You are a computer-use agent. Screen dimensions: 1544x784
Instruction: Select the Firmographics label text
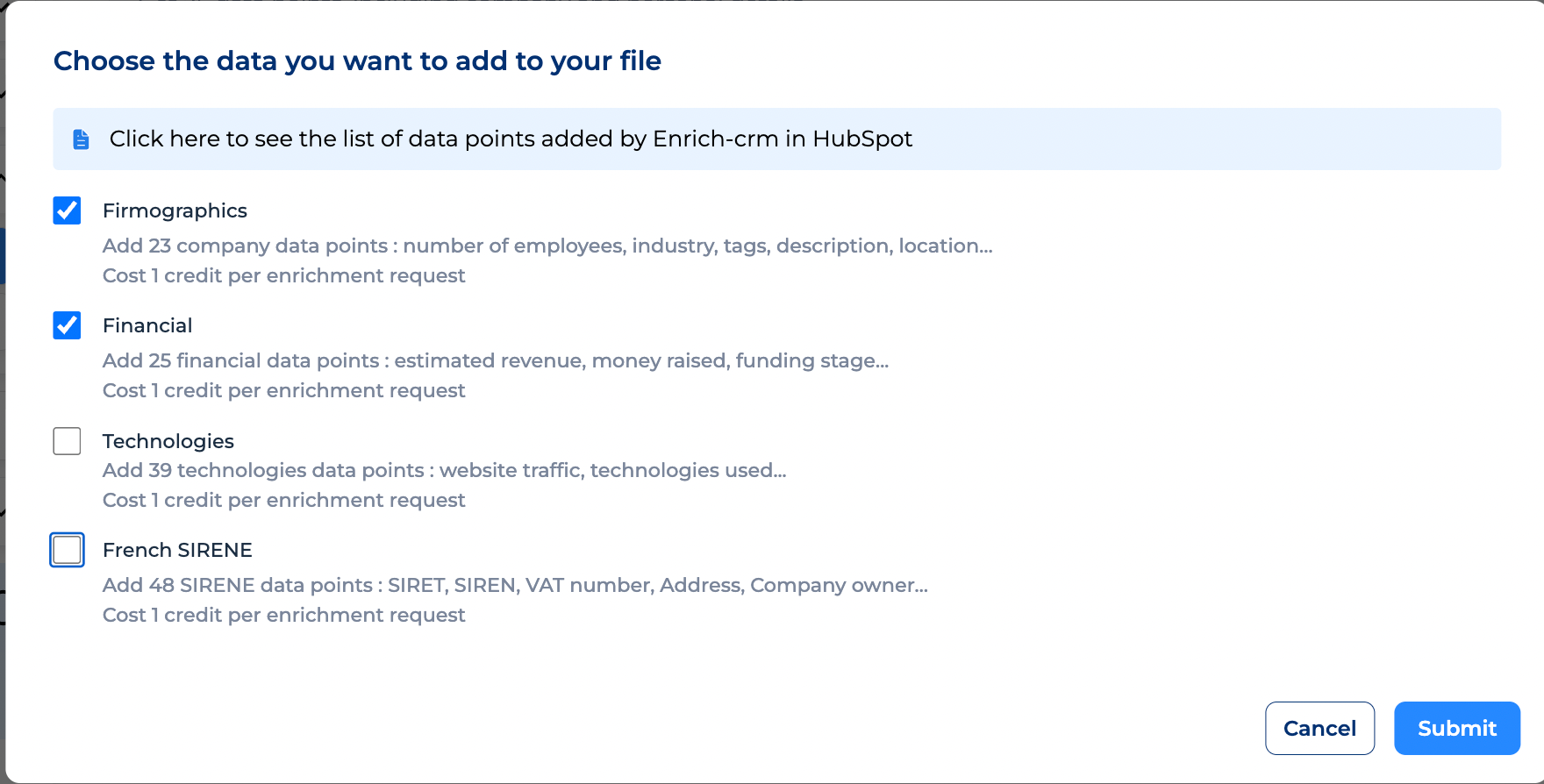pyautogui.click(x=175, y=210)
